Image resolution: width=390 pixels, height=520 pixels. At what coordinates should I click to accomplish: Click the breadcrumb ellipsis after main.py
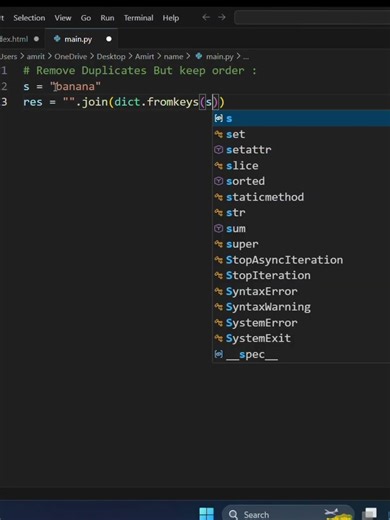point(246,57)
